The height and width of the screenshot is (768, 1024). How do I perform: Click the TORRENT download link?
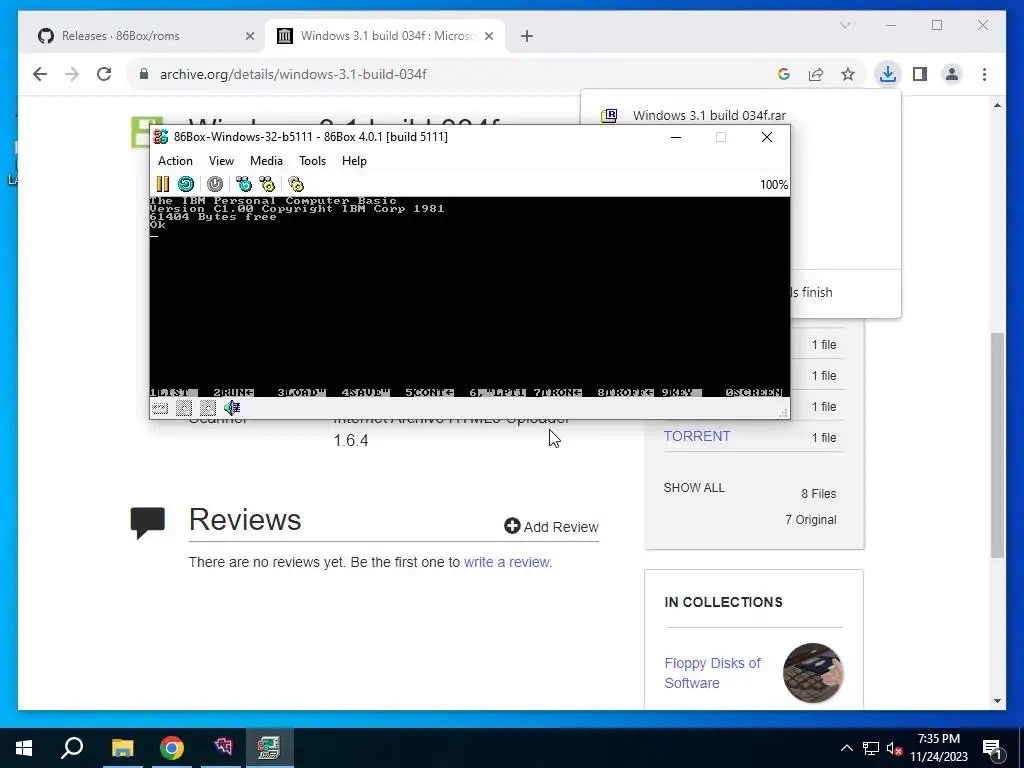(697, 436)
